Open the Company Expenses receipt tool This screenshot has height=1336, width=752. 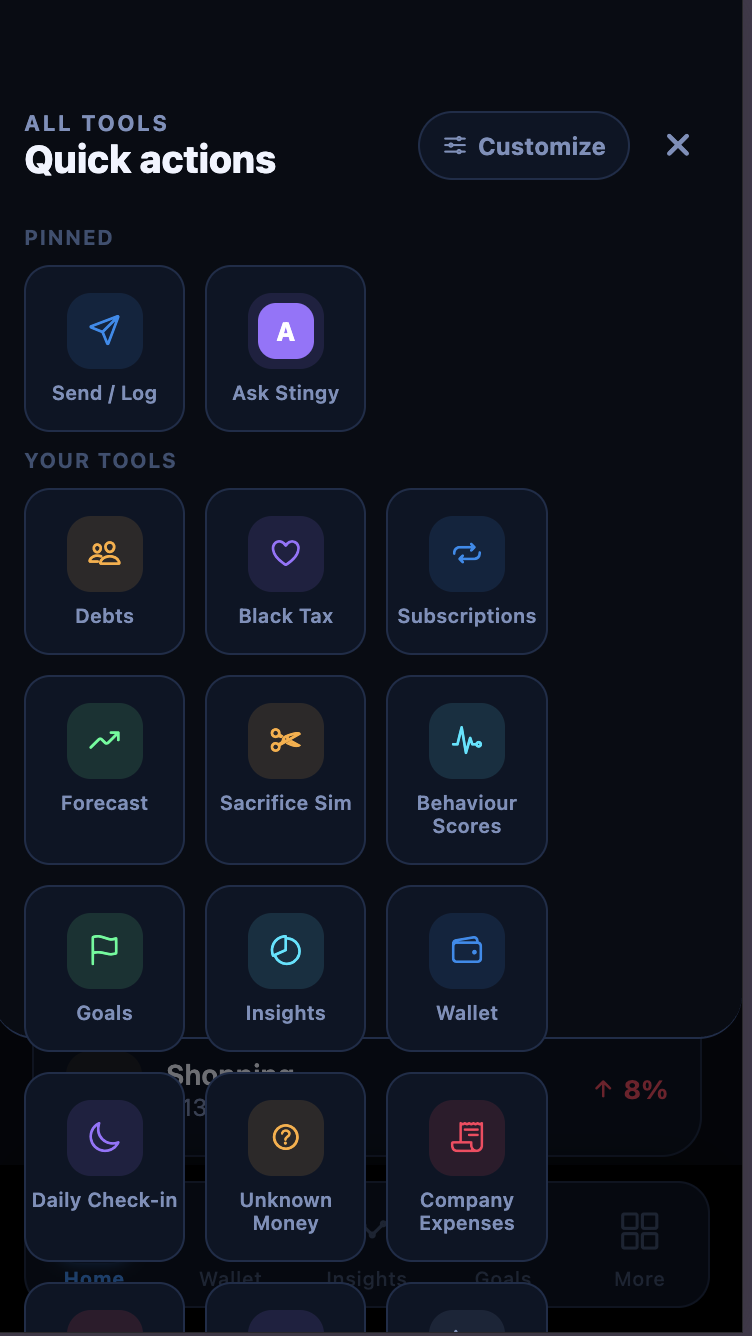tap(467, 1167)
